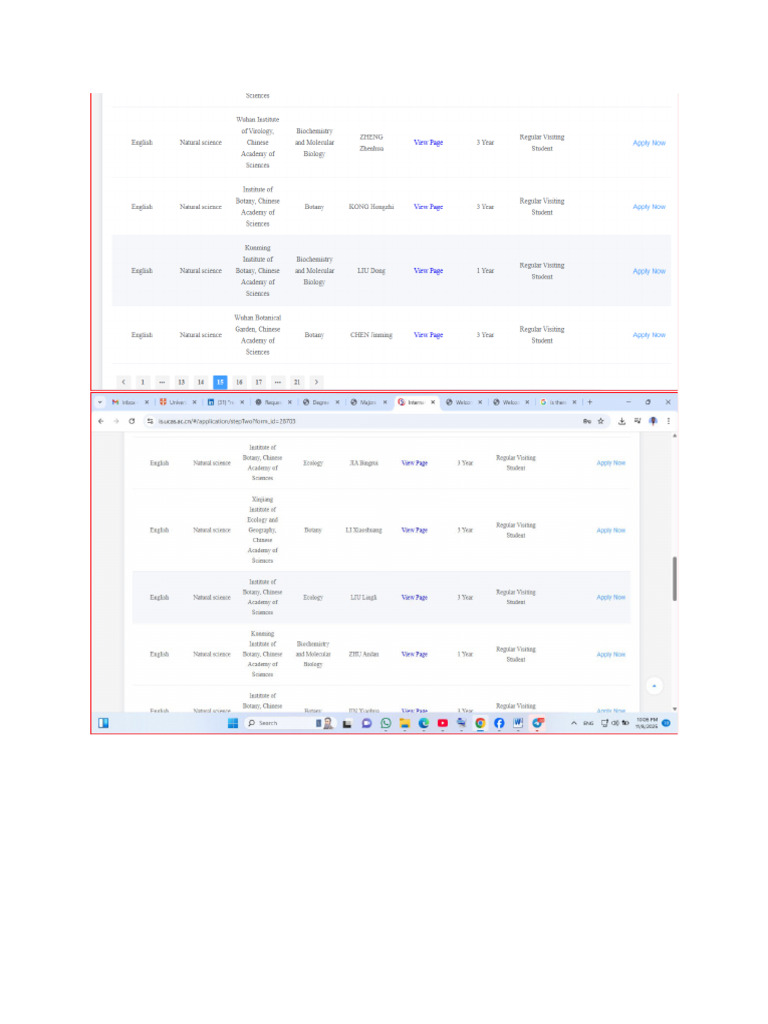Screen dimensions: 768x1024
Task: Select page 16 in the pagination
Action: tap(239, 382)
